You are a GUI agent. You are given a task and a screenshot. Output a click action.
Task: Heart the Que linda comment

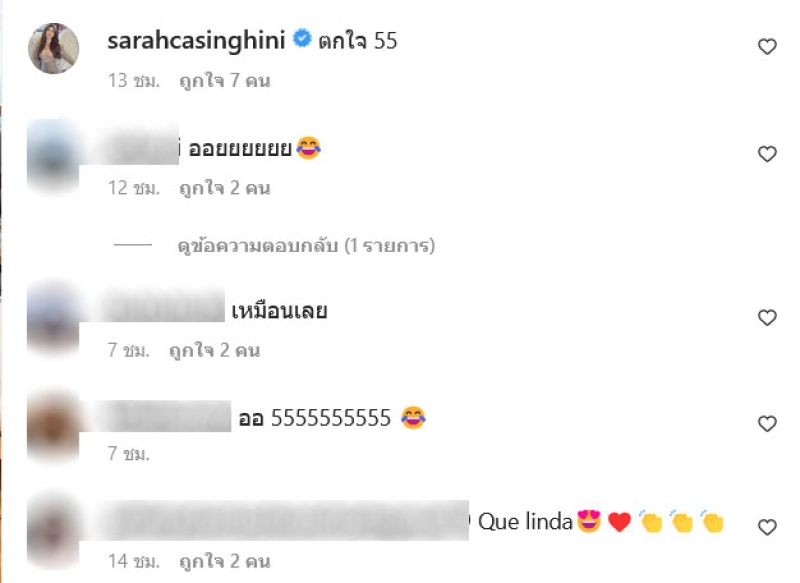click(x=767, y=527)
